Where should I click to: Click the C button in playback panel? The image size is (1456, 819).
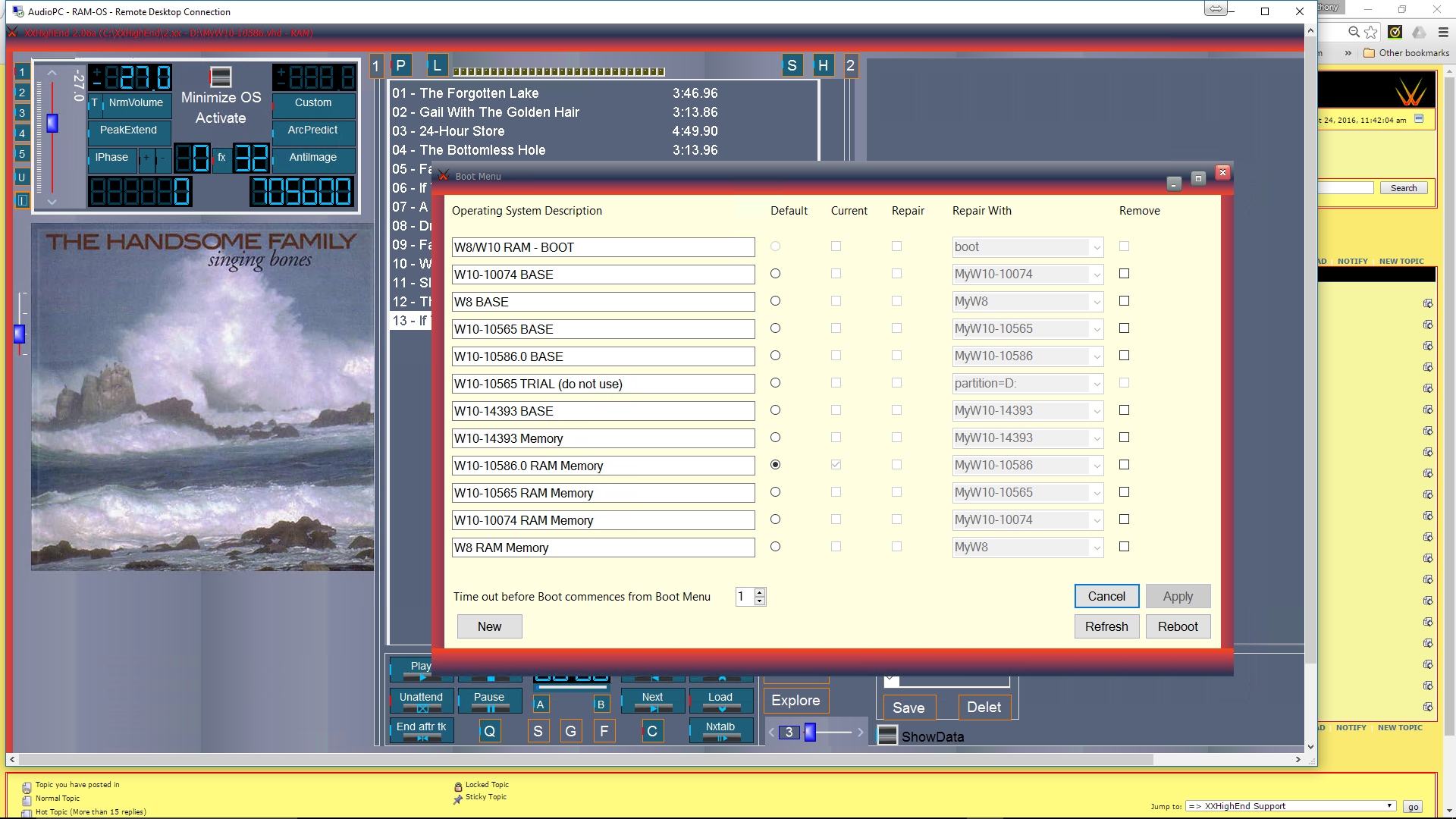652,731
